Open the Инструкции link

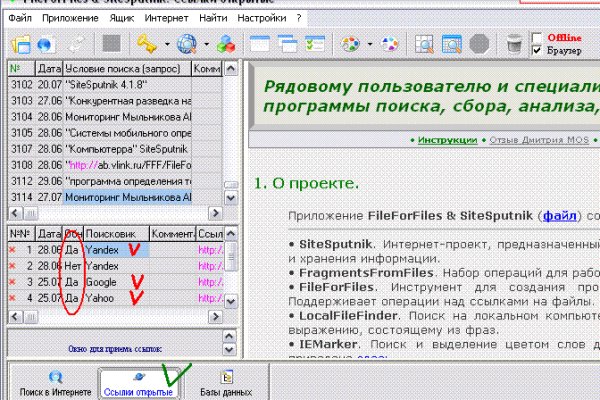[x=447, y=141]
